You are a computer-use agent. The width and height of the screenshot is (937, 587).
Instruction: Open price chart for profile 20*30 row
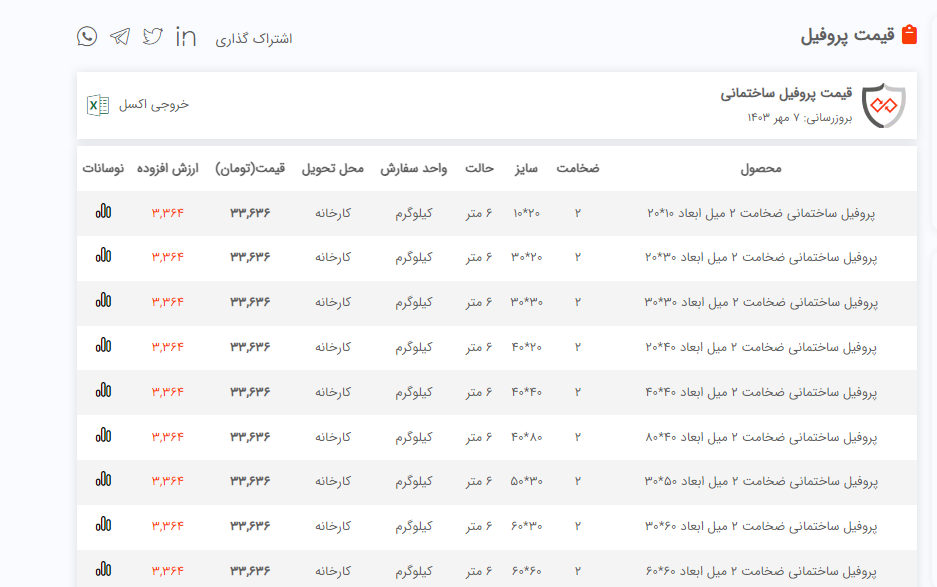pos(103,257)
